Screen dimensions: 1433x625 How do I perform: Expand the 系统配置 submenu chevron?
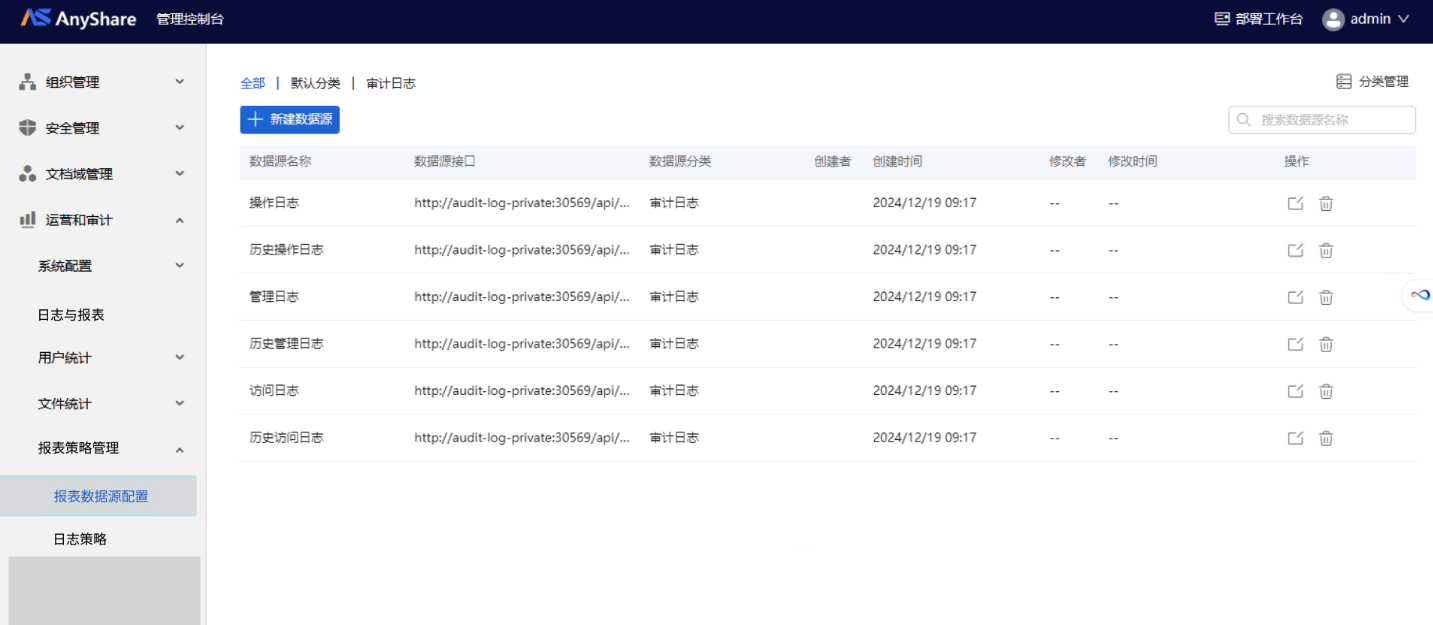tap(180, 266)
